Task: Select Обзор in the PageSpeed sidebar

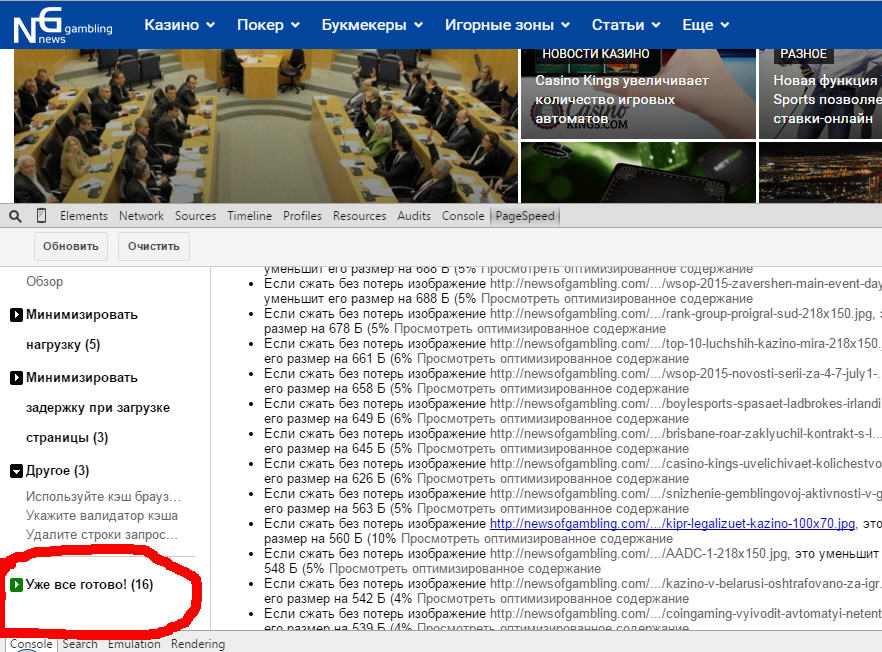Action: point(45,282)
